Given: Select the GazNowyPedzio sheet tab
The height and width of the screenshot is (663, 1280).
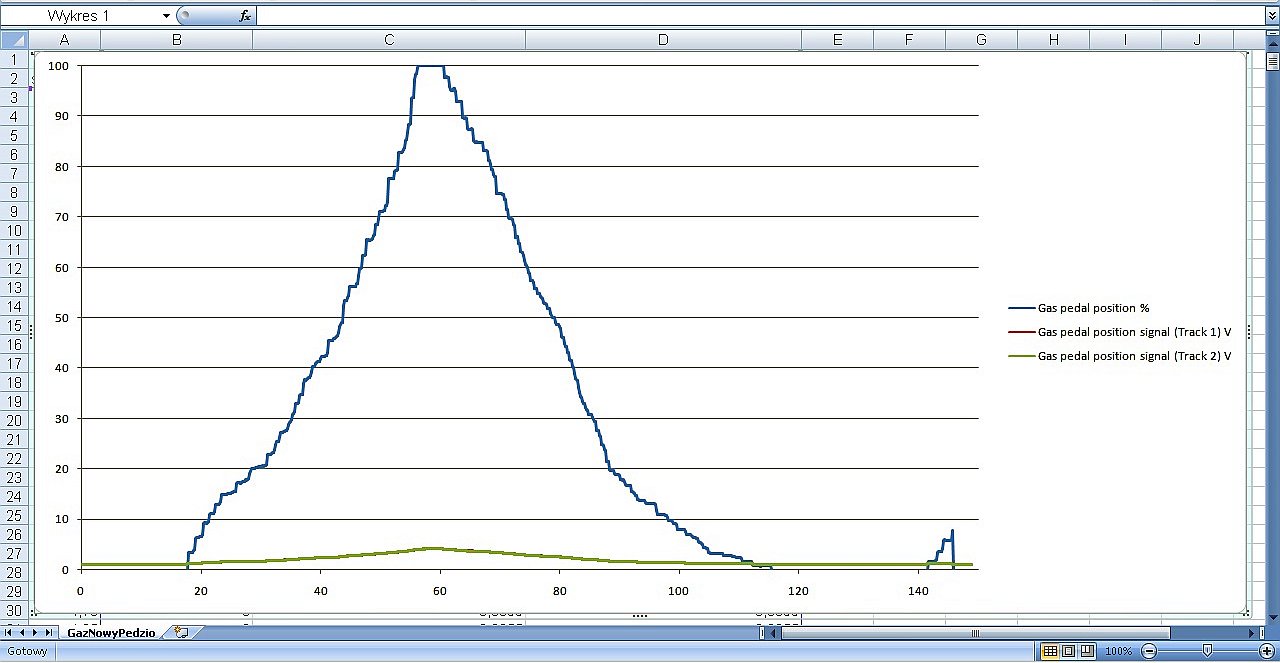Looking at the screenshot, I should click(x=111, y=633).
